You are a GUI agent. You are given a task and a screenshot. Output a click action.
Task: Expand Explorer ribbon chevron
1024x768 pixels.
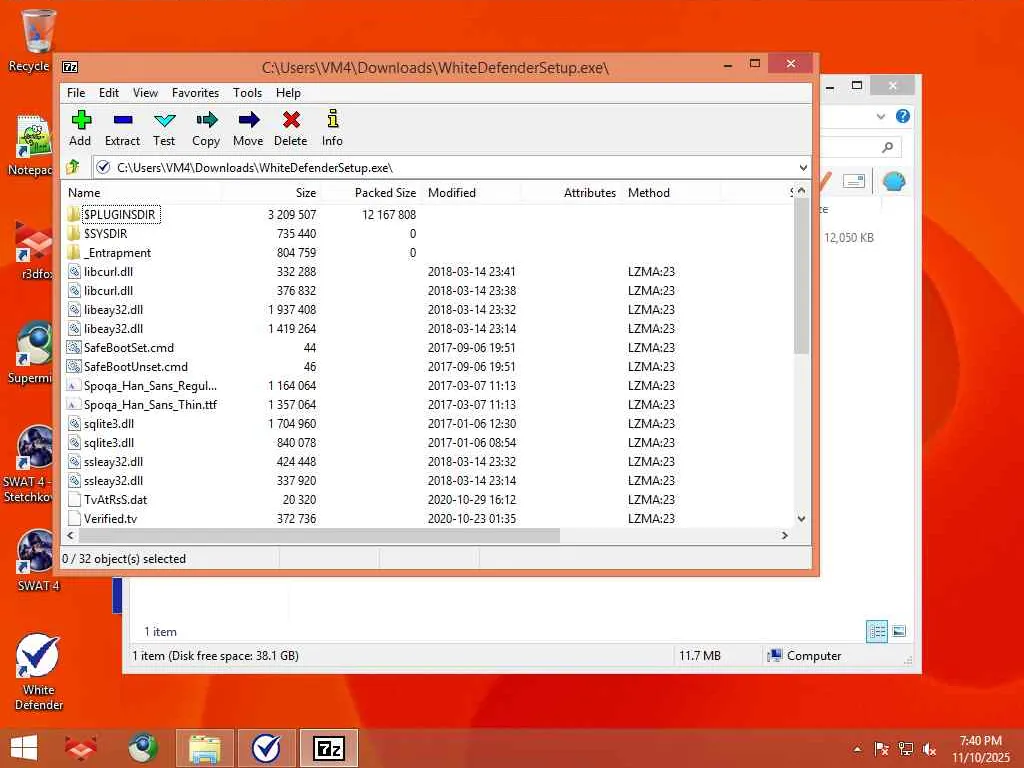(880, 117)
